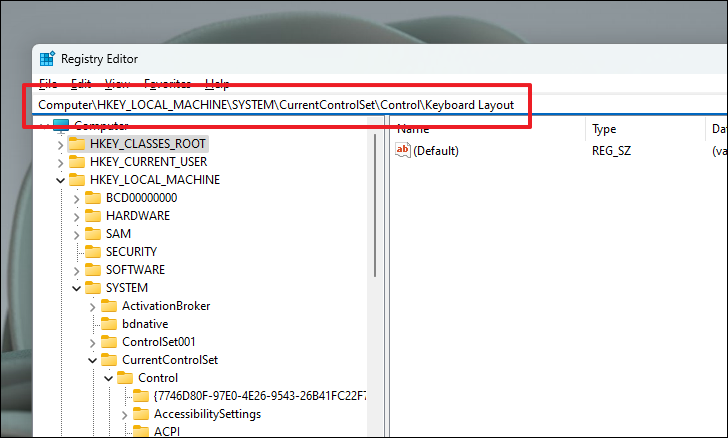Expand the BCD00000000 chevron
The height and width of the screenshot is (438, 728).
pyautogui.click(x=77, y=199)
